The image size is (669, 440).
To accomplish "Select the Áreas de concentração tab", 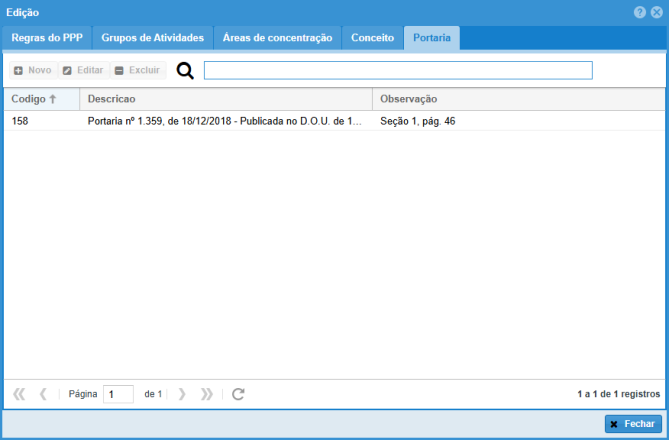I will (277, 38).
